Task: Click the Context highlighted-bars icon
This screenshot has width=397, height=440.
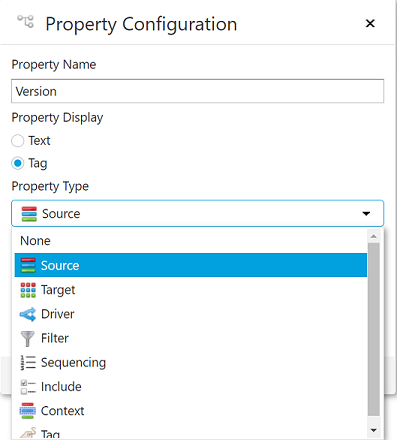Action: 28,411
